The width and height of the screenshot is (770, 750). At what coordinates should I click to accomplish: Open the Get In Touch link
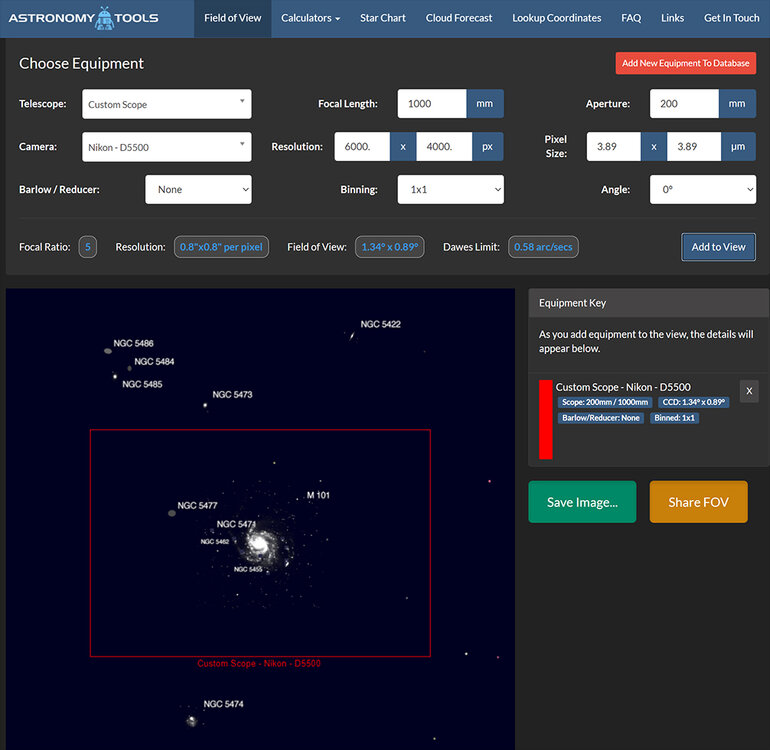click(x=731, y=18)
